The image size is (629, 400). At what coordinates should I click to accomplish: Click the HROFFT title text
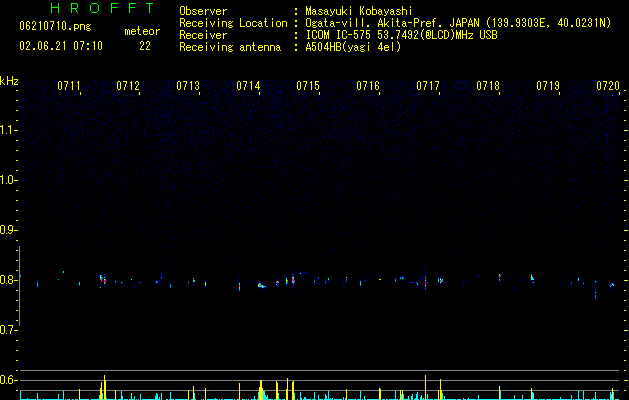point(102,8)
